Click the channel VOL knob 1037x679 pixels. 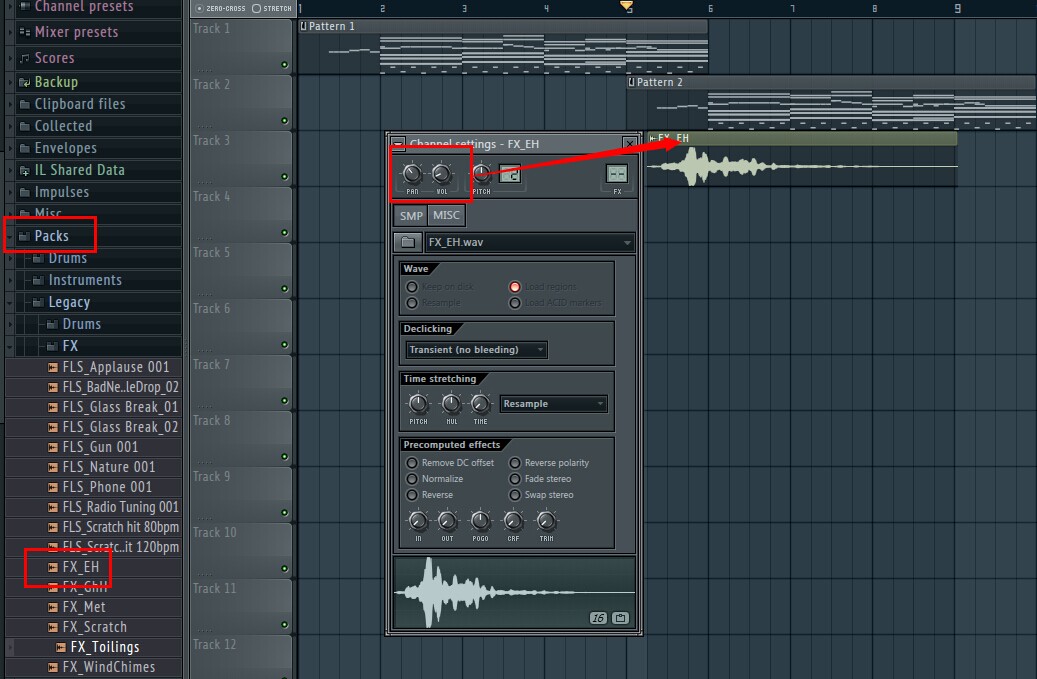[441, 175]
